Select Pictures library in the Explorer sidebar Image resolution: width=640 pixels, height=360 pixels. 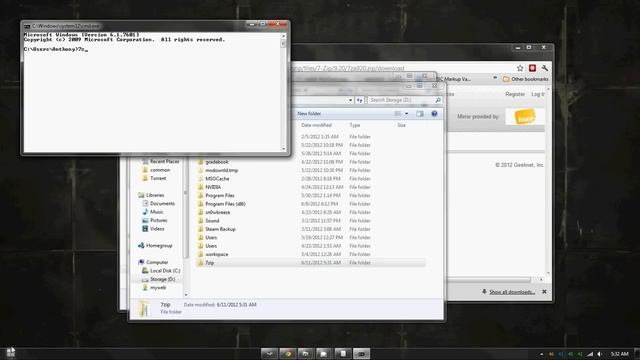point(155,220)
